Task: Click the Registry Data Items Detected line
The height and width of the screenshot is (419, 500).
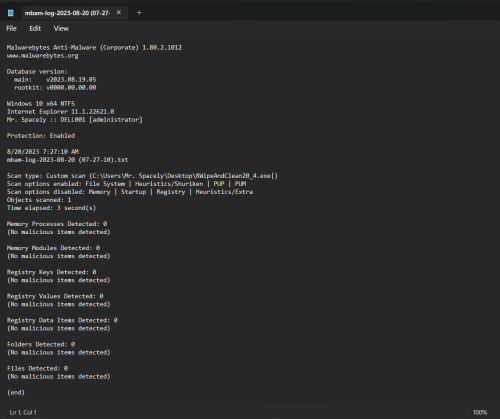Action: pos(62,320)
